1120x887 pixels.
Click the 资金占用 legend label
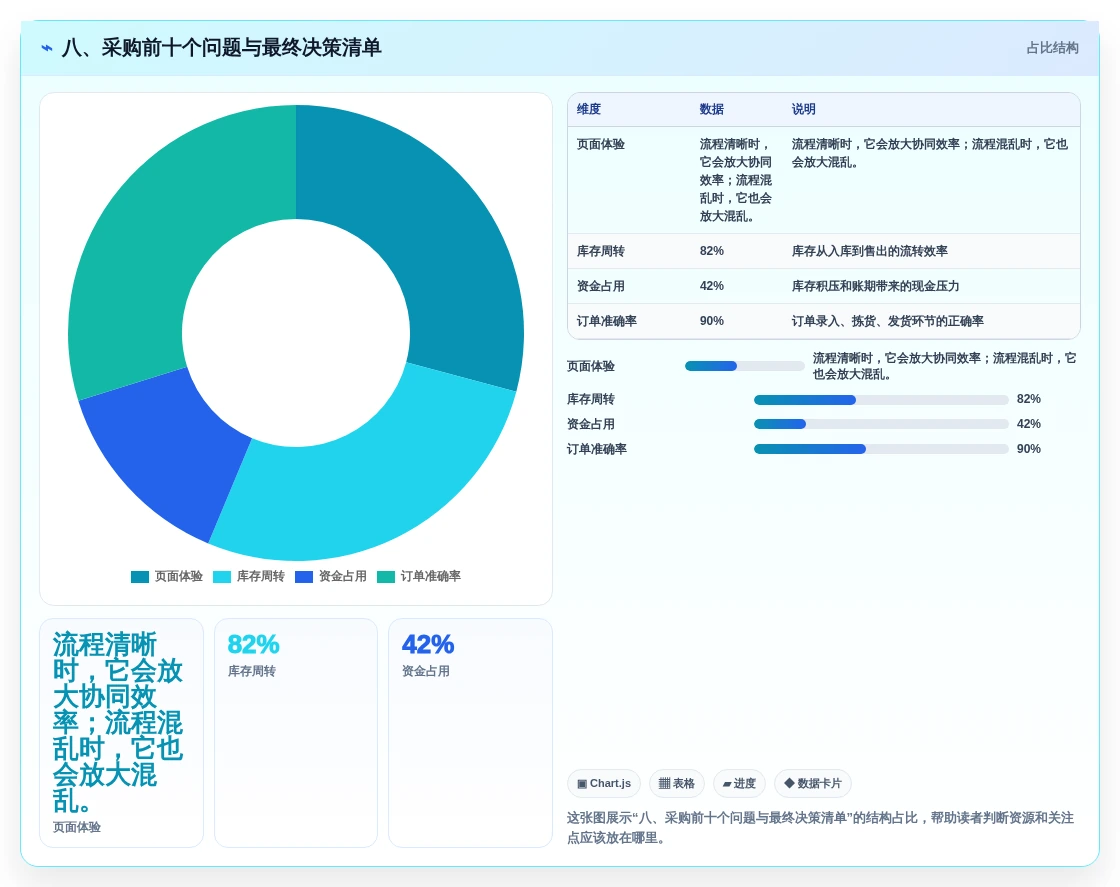[343, 576]
